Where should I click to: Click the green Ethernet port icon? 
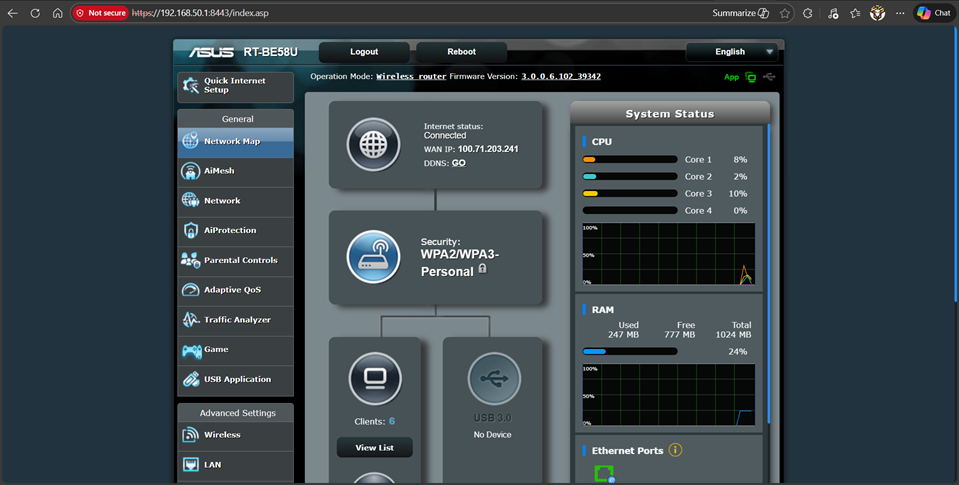coord(603,473)
